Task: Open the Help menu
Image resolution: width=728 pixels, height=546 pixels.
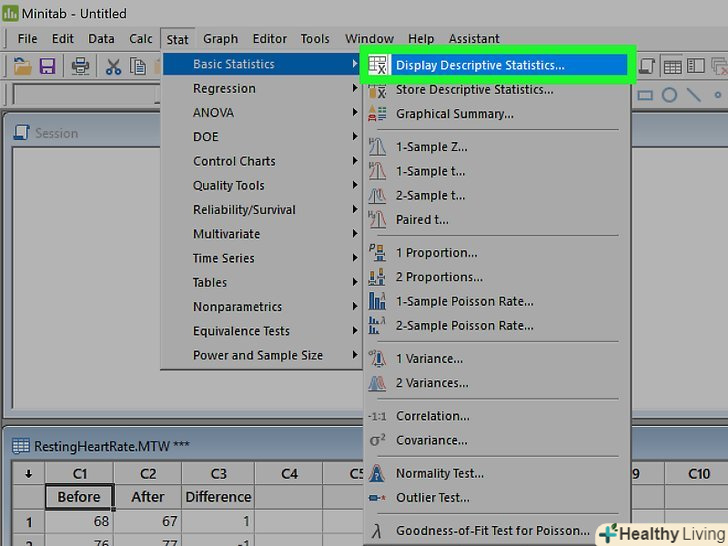Action: coord(421,39)
